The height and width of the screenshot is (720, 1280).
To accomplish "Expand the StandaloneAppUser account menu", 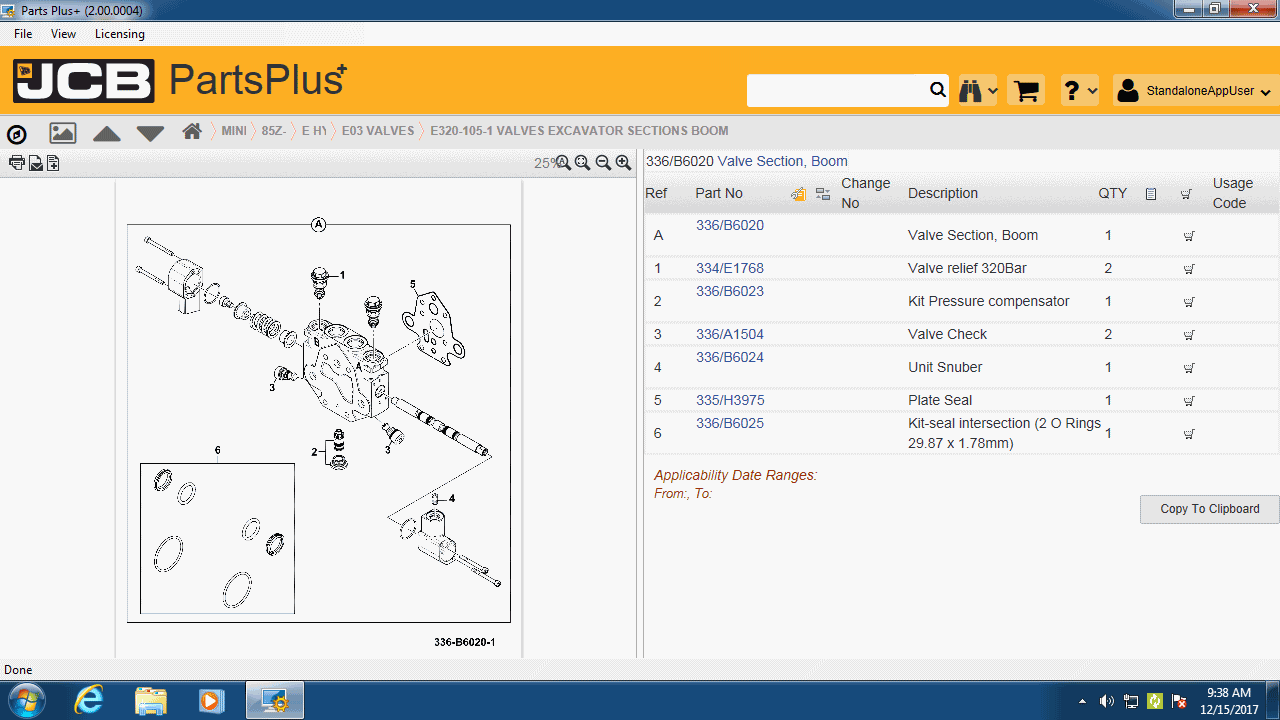I will click(x=1196, y=91).
